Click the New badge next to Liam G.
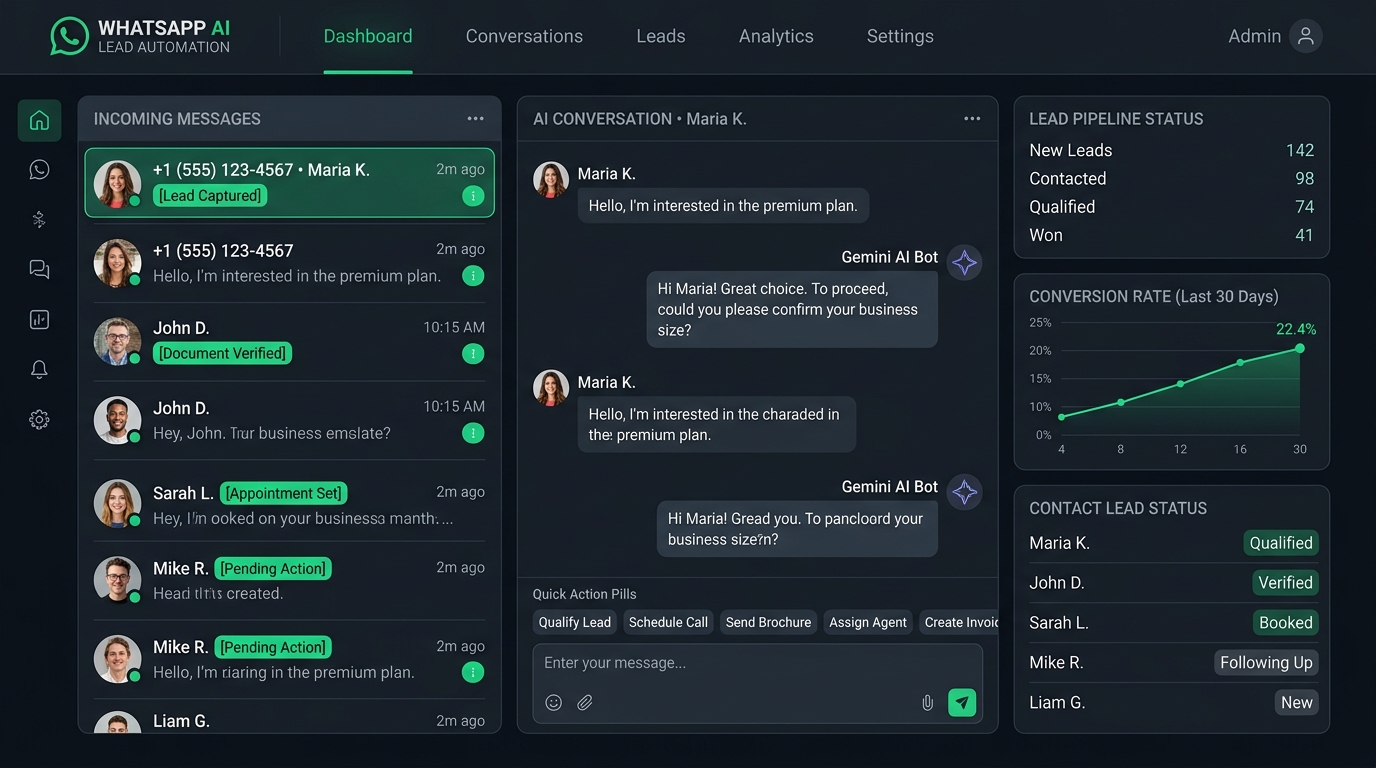Image resolution: width=1376 pixels, height=768 pixels. [x=1297, y=703]
